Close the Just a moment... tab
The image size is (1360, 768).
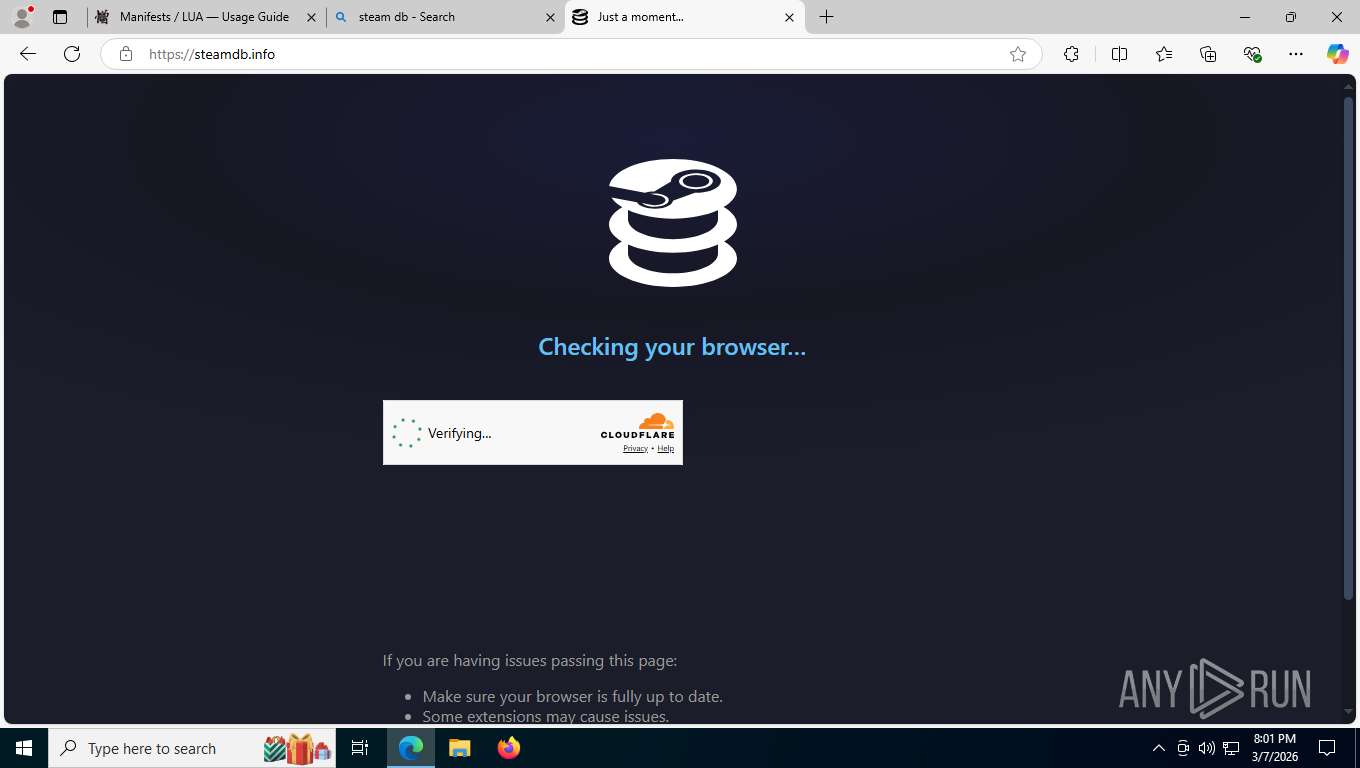click(789, 17)
